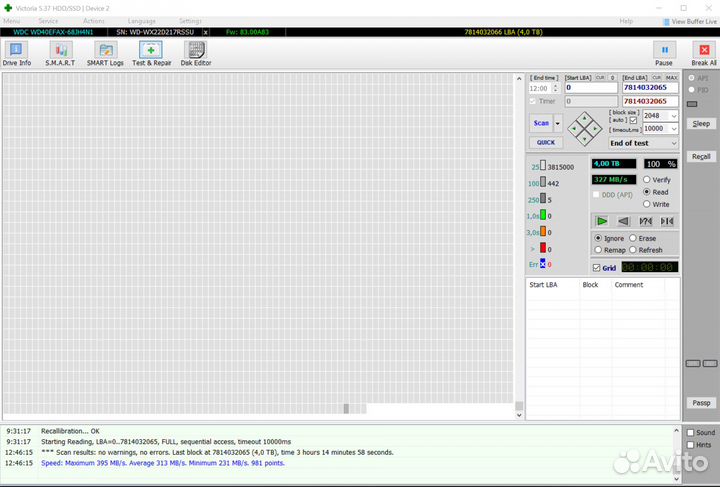
Task: Select reverse scan direction arrow
Action: pyautogui.click(x=623, y=221)
